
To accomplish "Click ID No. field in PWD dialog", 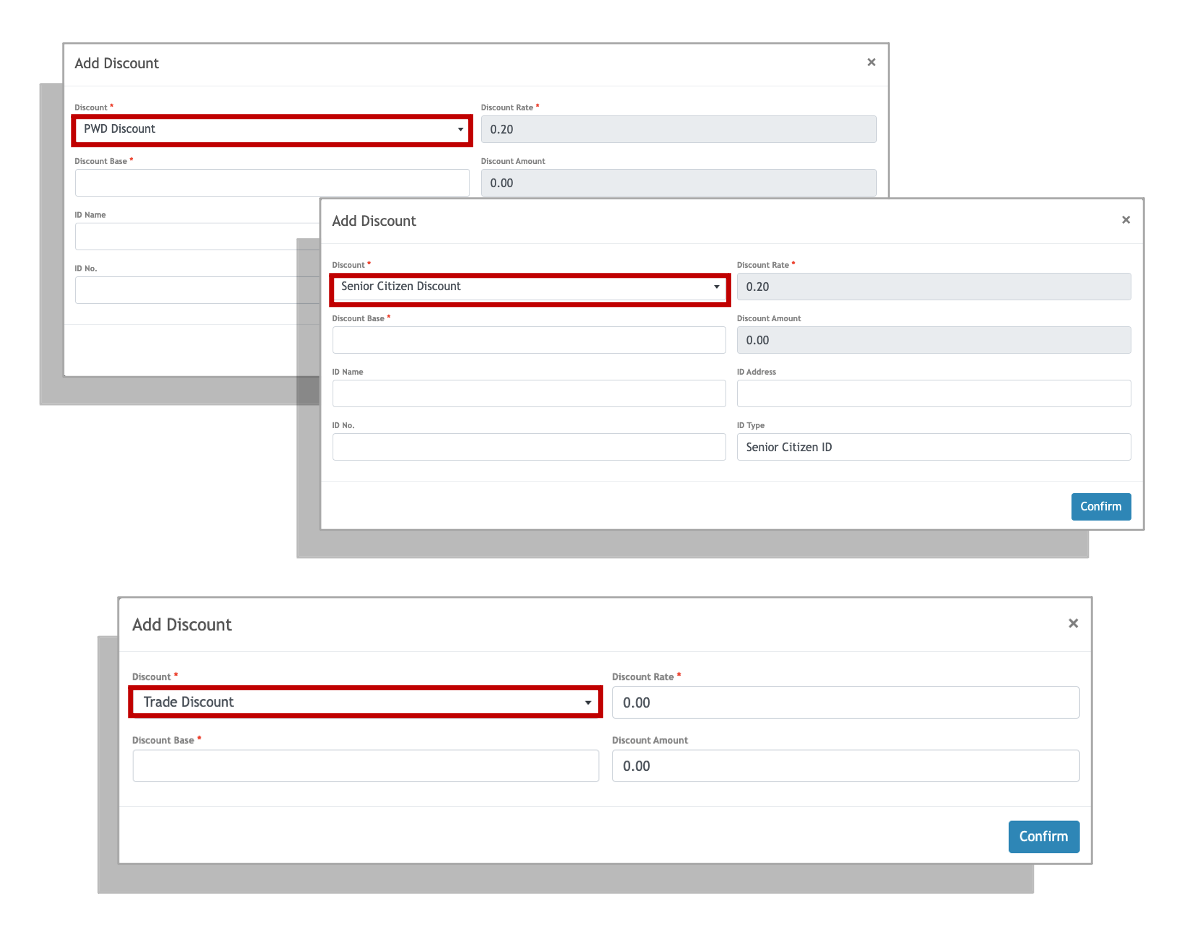I will [198, 290].
